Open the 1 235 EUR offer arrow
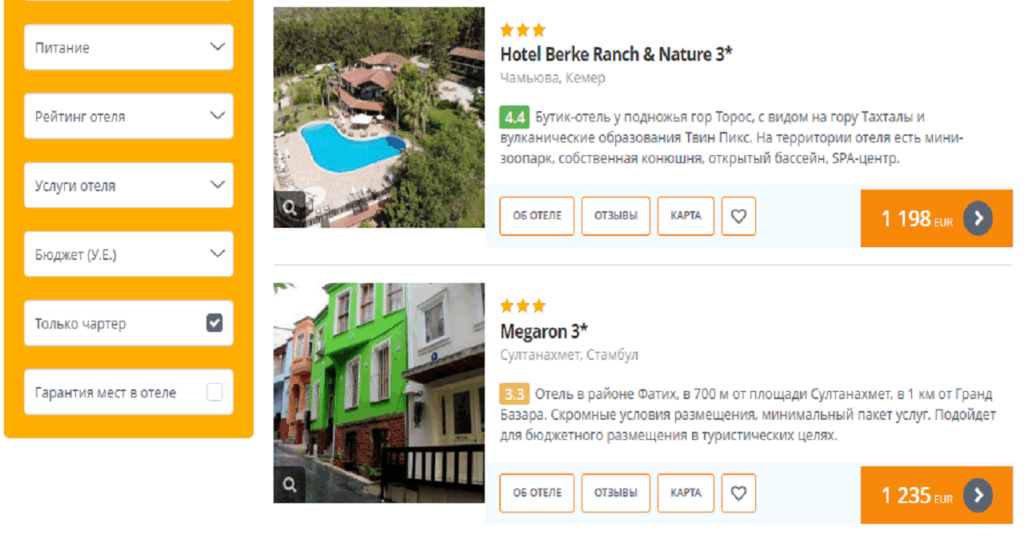The width and height of the screenshot is (1024, 539). click(x=978, y=495)
